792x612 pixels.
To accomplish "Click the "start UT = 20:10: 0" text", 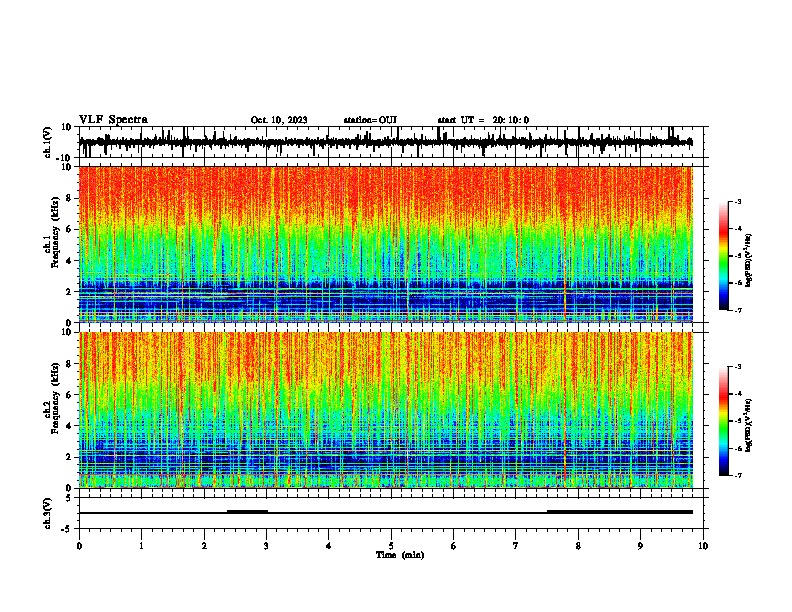I will [483, 120].
